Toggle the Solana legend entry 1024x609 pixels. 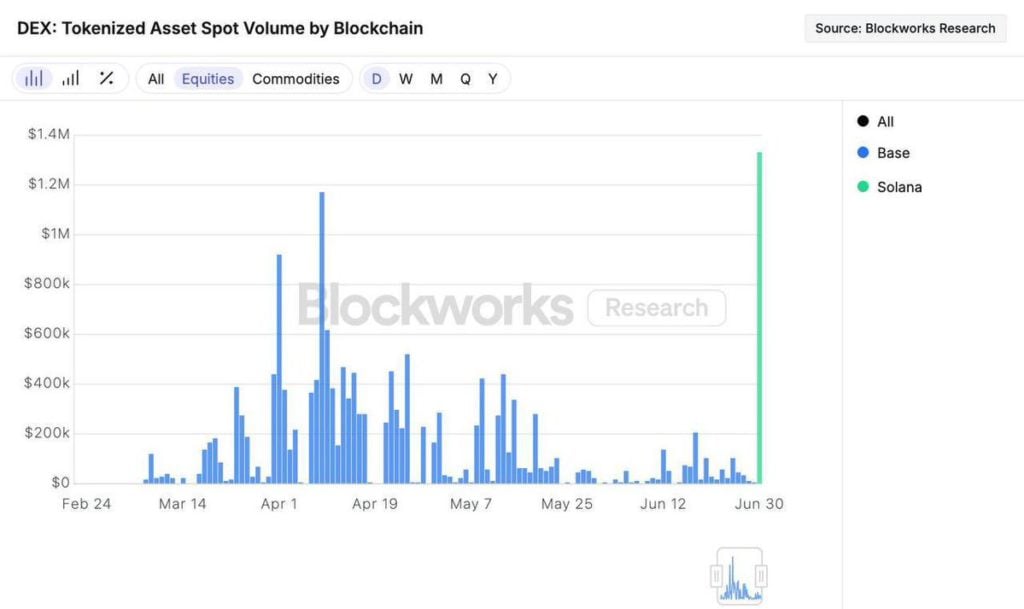[889, 187]
